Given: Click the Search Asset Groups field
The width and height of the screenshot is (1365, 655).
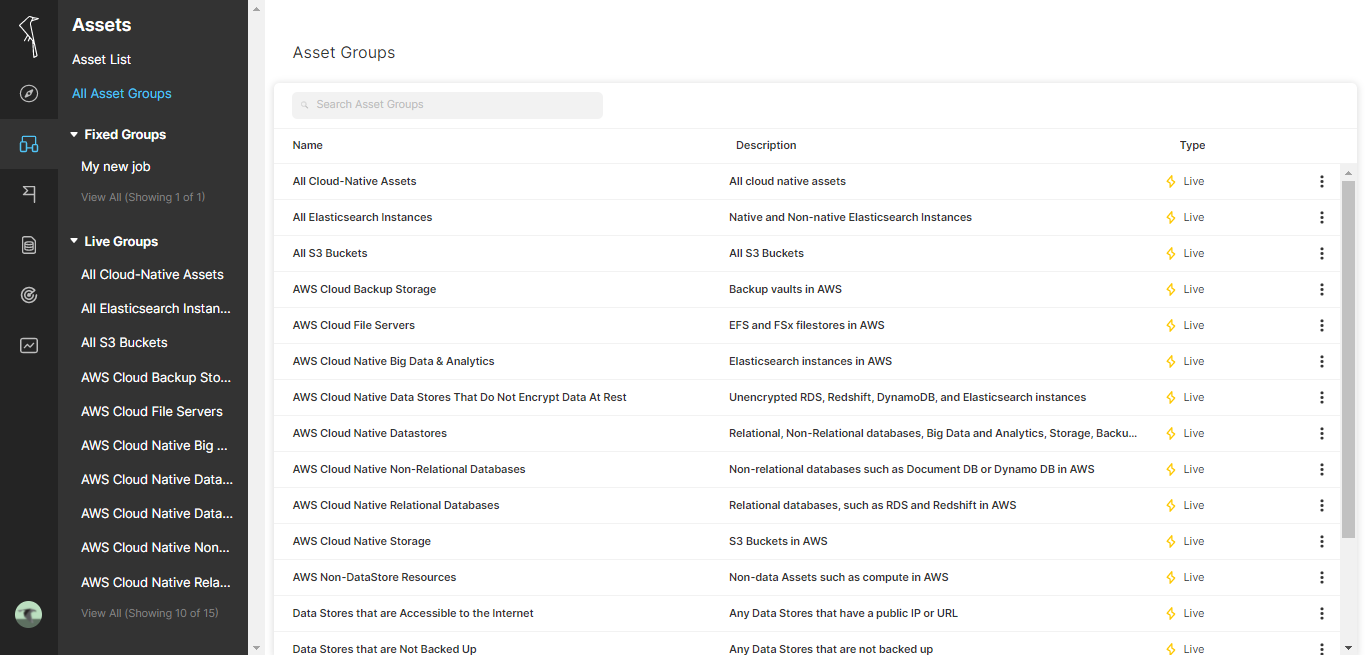Looking at the screenshot, I should (447, 105).
